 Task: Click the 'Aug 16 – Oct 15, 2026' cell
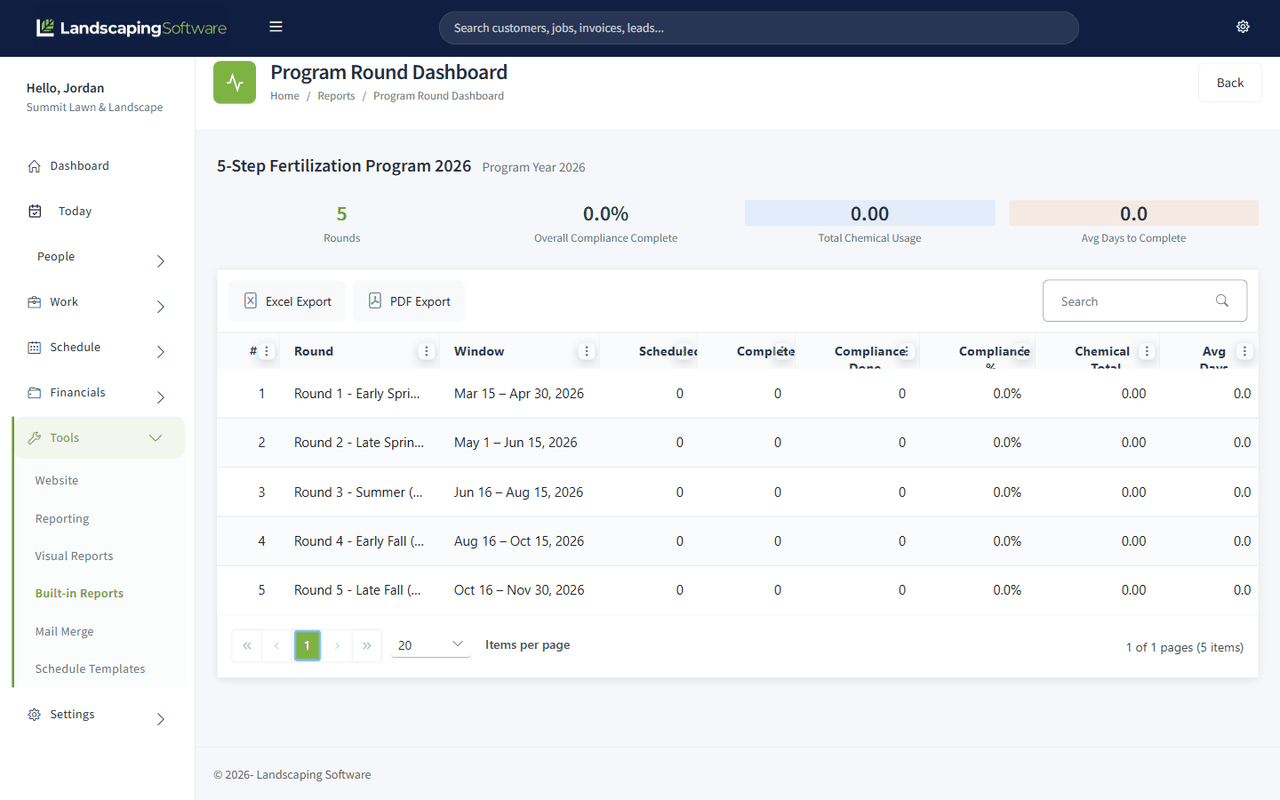coord(519,541)
